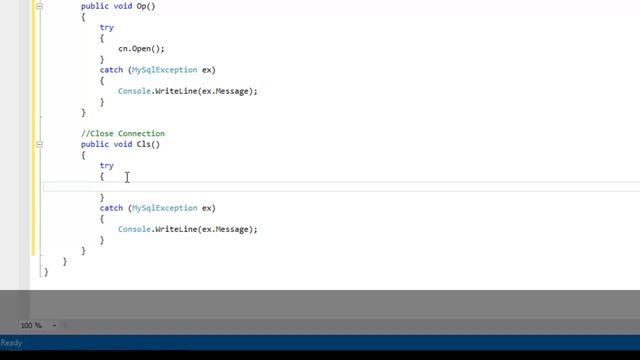Image resolution: width=640 pixels, height=360 pixels.
Task: Click the Ready status bar text
Action: point(11,343)
